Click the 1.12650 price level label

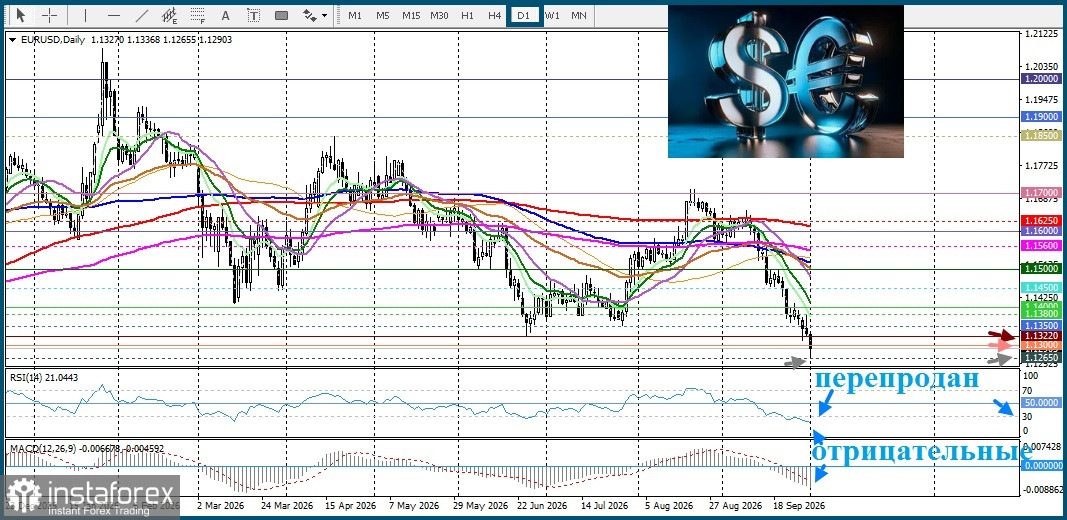(x=1042, y=358)
